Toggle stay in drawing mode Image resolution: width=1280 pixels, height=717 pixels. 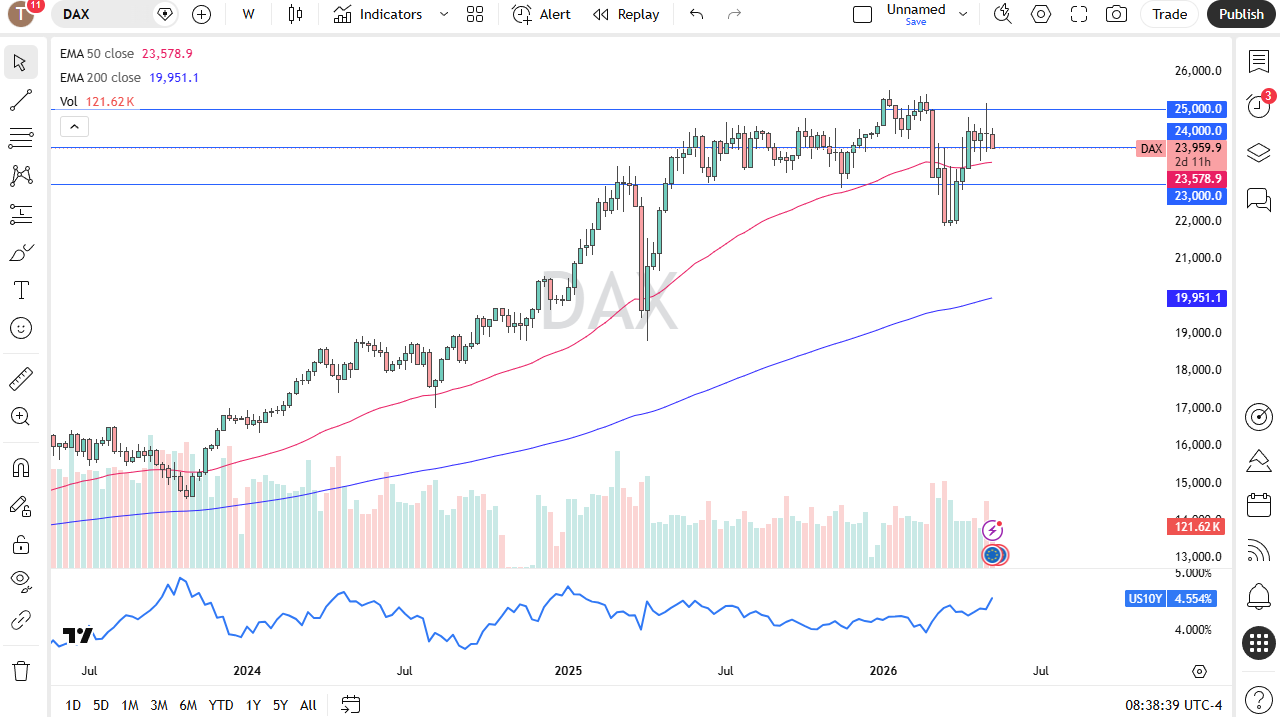tap(20, 506)
